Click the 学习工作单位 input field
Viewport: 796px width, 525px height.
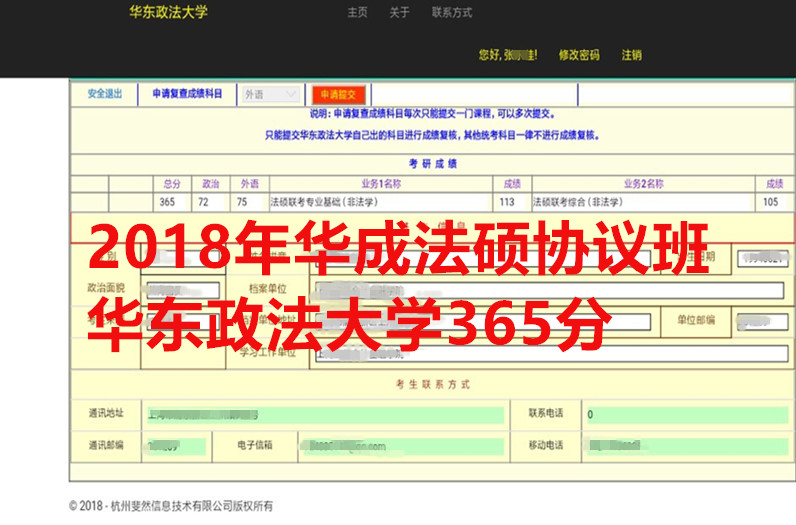coord(551,353)
